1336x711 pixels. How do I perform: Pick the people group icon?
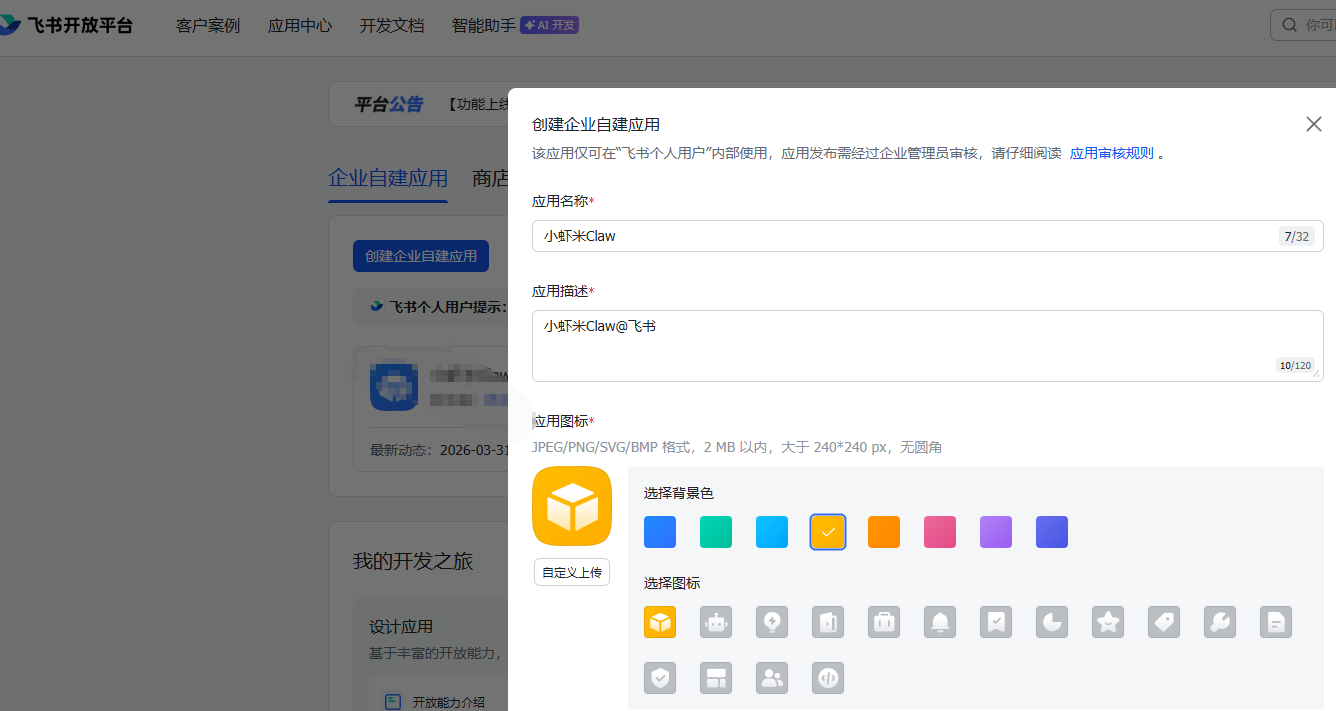point(772,678)
